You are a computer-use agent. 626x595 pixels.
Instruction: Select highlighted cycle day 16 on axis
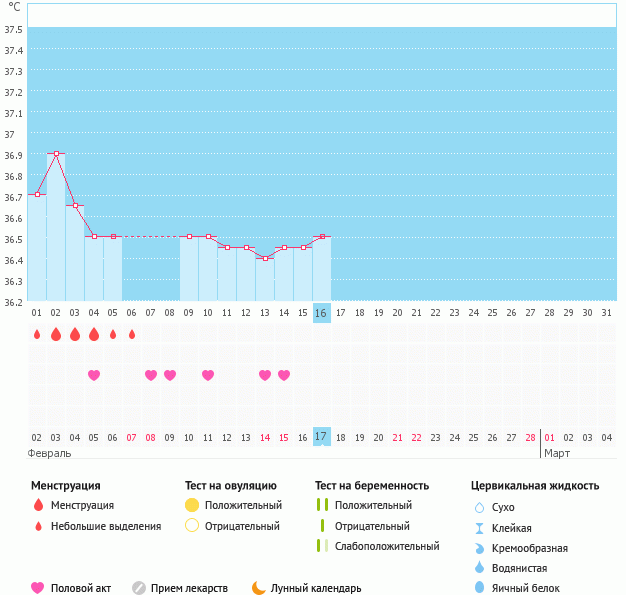[x=321, y=313]
